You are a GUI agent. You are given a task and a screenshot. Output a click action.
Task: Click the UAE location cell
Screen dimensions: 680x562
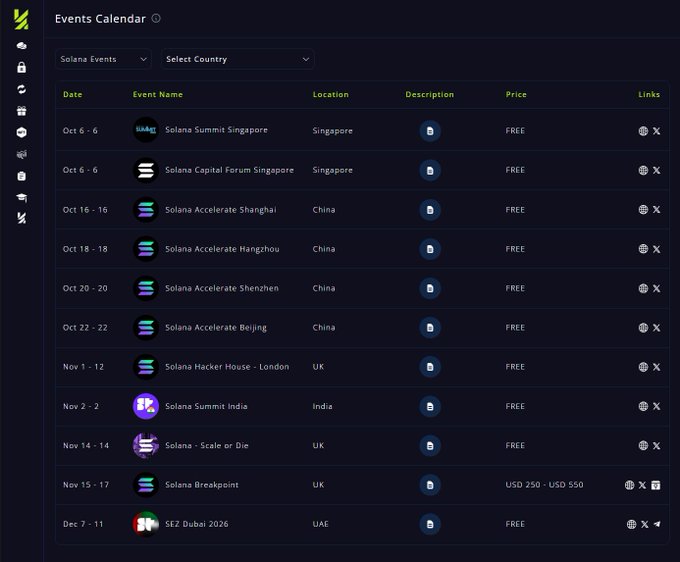point(320,524)
